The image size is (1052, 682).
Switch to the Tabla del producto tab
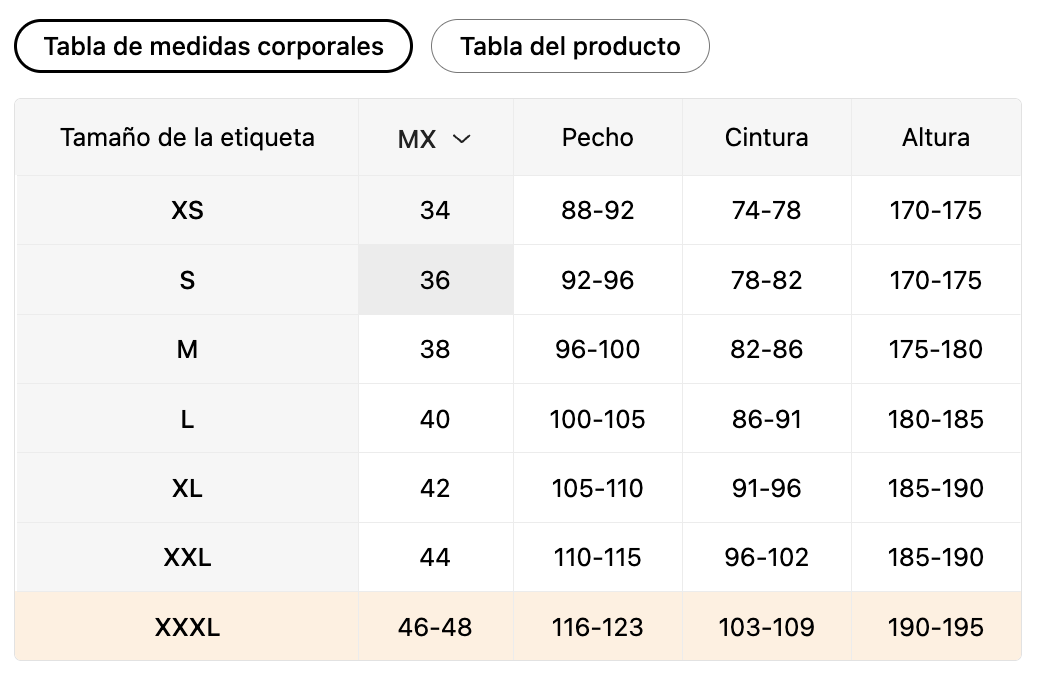tap(570, 46)
